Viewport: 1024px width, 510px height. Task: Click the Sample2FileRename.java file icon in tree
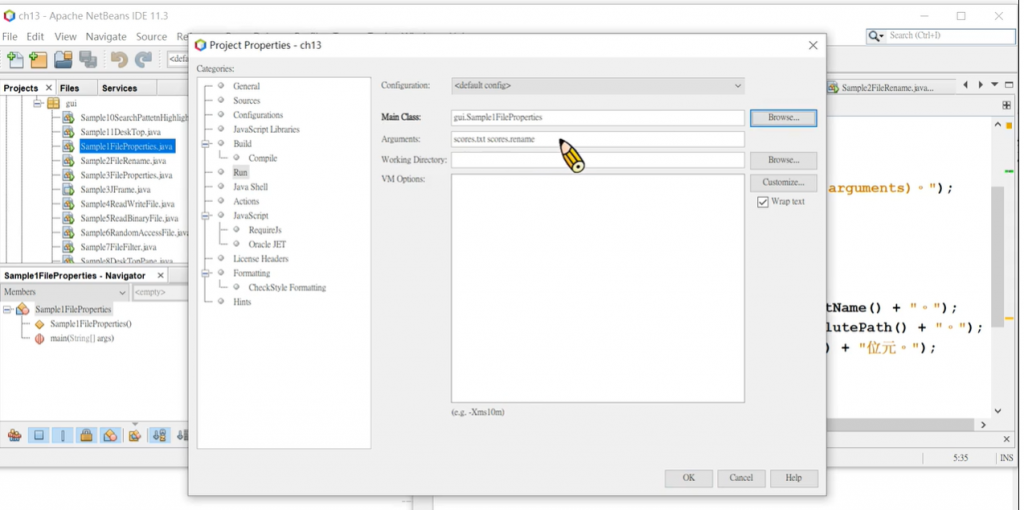pos(68,161)
